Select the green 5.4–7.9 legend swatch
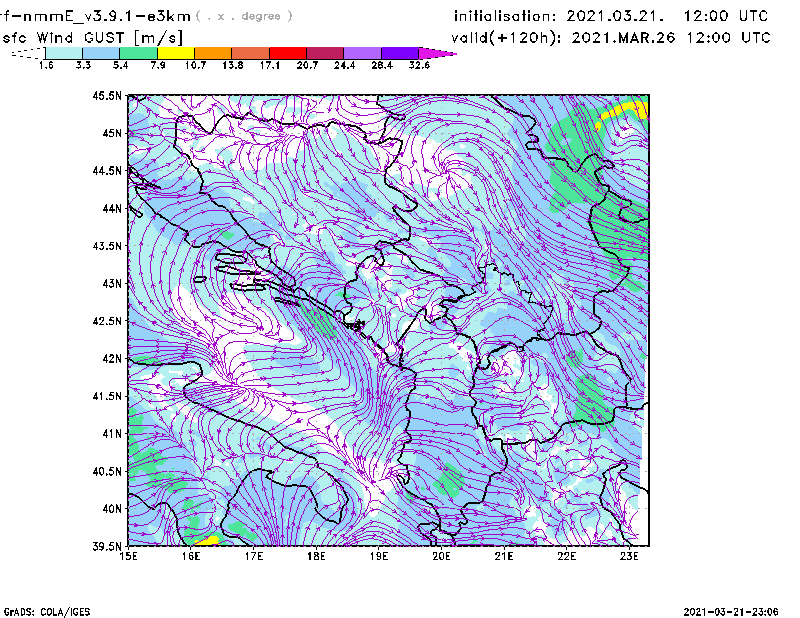 (138, 53)
